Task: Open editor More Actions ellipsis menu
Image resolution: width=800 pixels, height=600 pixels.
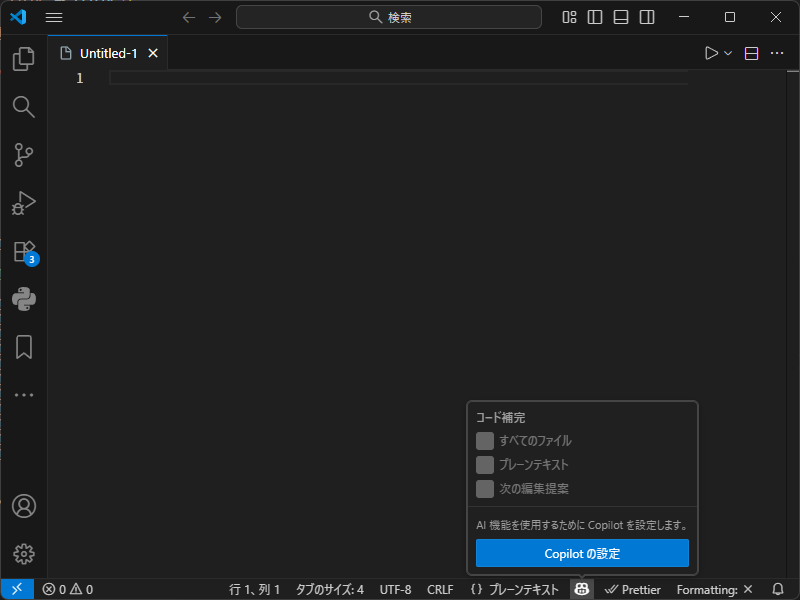Action: (x=777, y=53)
